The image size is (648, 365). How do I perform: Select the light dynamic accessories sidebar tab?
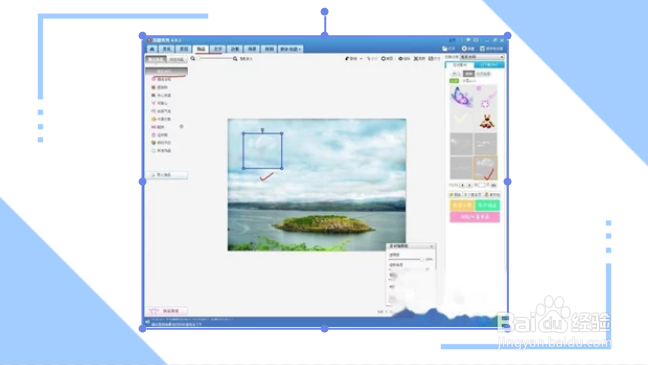[176, 60]
